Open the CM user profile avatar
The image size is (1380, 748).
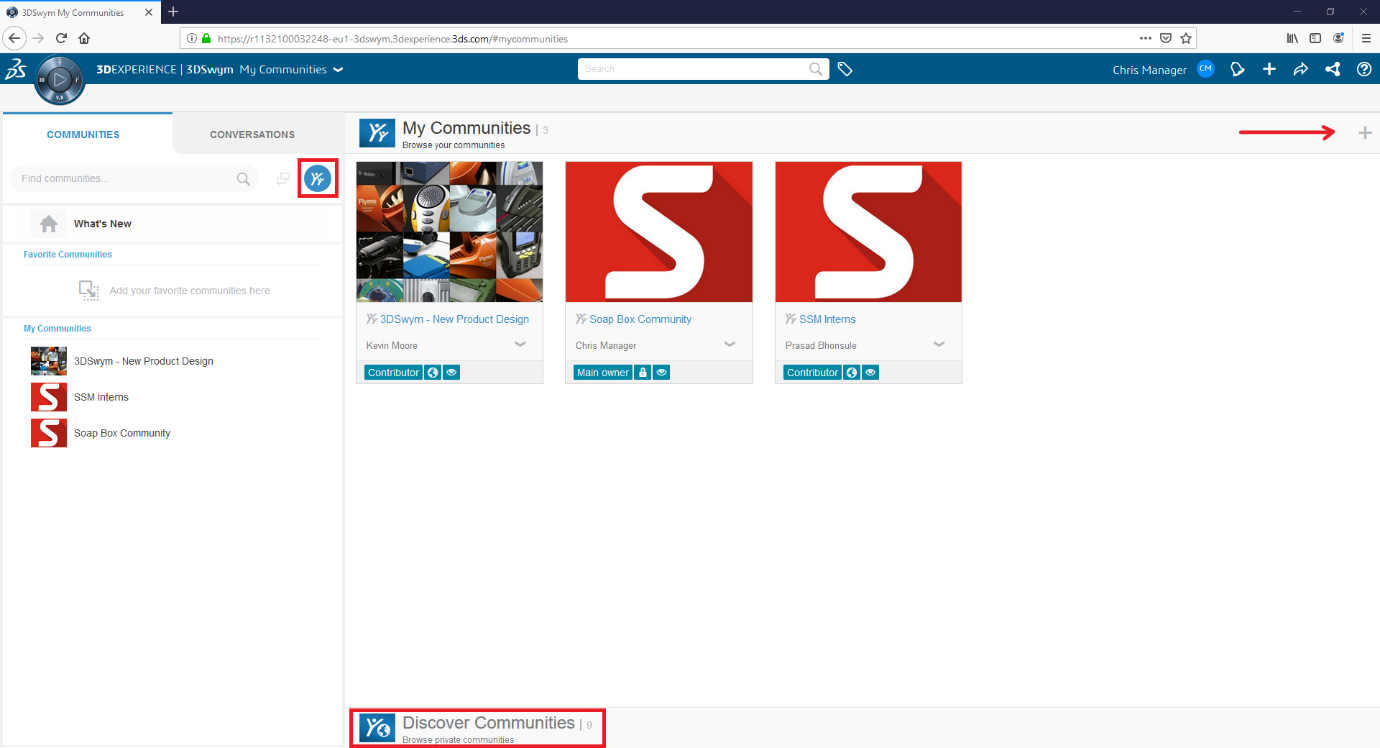[x=1205, y=70]
